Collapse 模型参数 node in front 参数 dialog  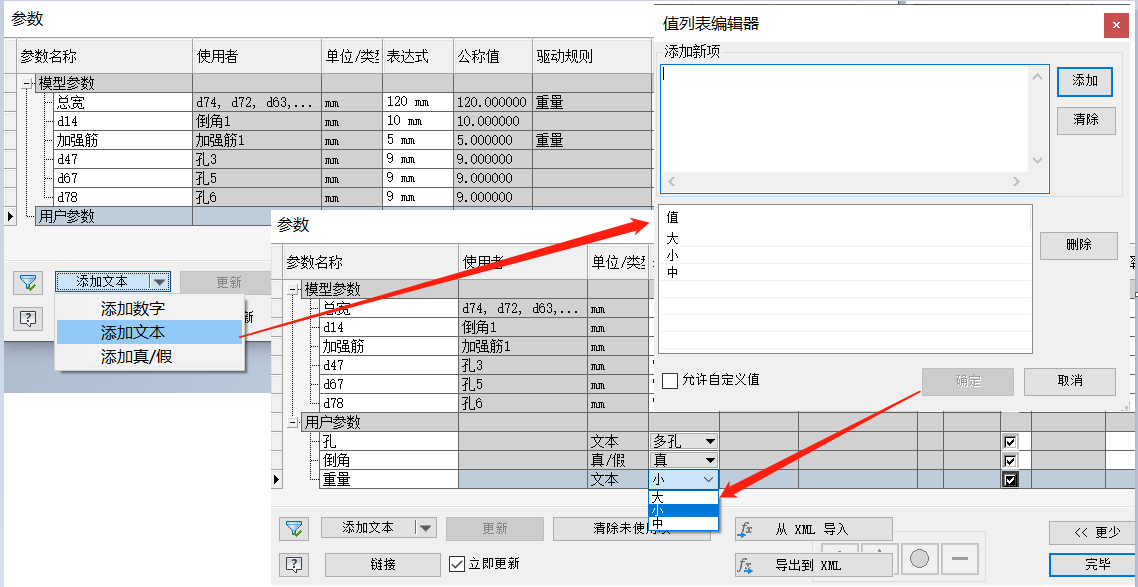293,290
